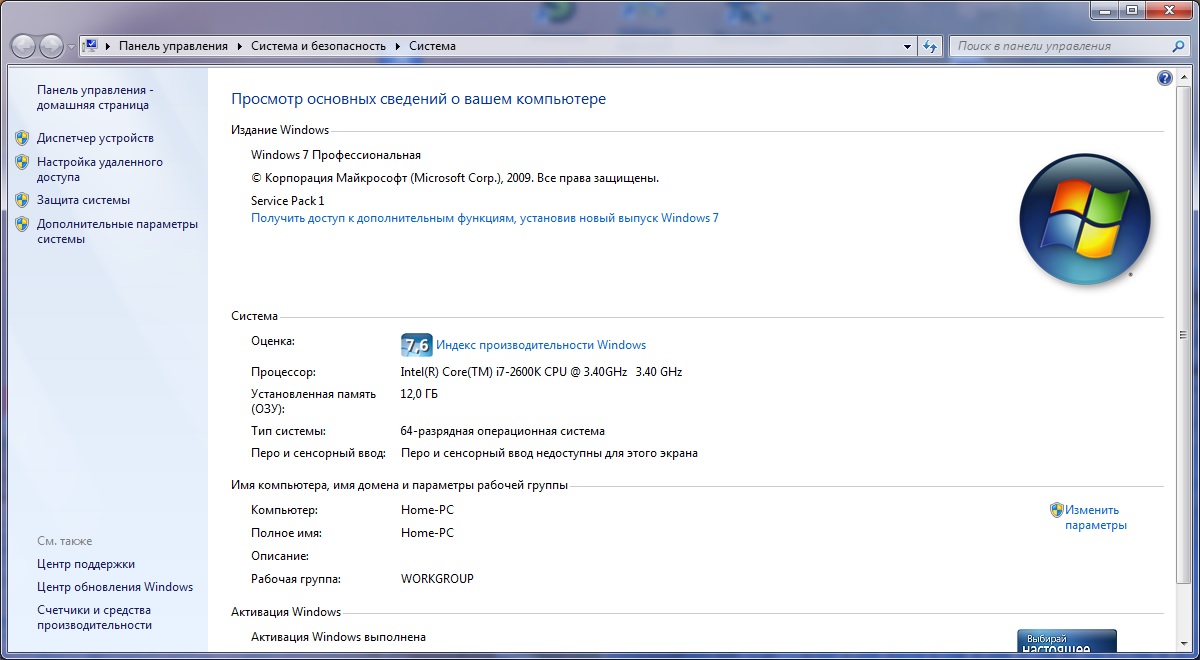
Task: Click the shield icon beside Изменить параметры
Action: (1056, 510)
